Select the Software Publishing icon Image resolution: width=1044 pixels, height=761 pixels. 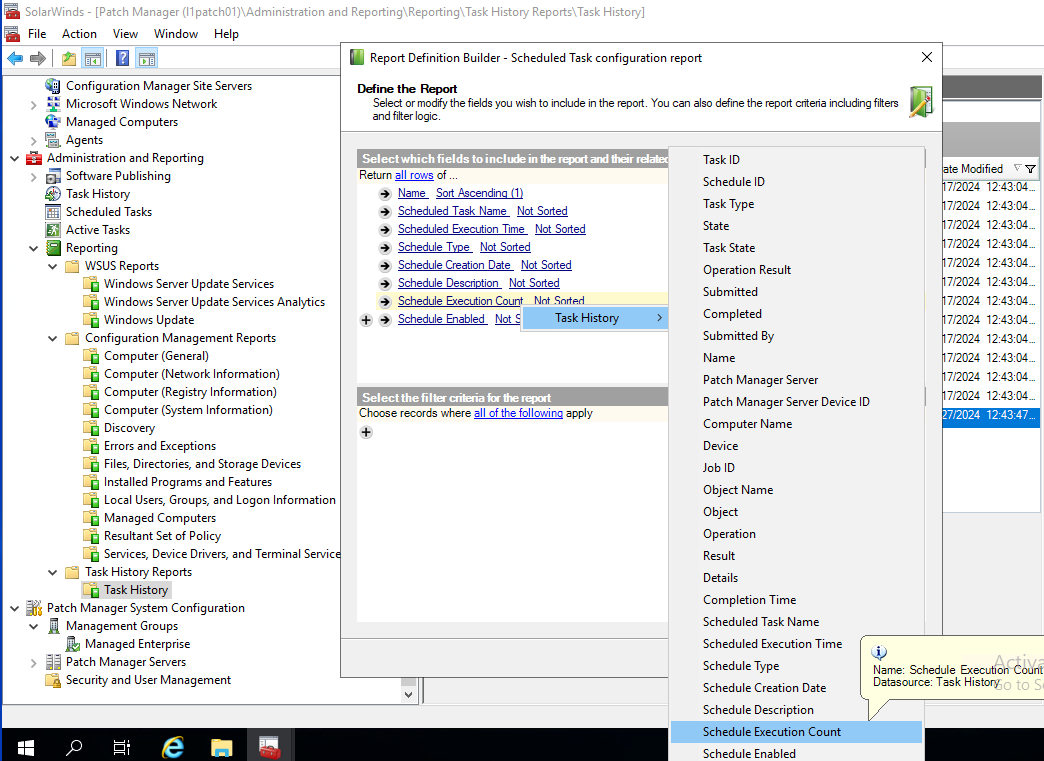53,176
